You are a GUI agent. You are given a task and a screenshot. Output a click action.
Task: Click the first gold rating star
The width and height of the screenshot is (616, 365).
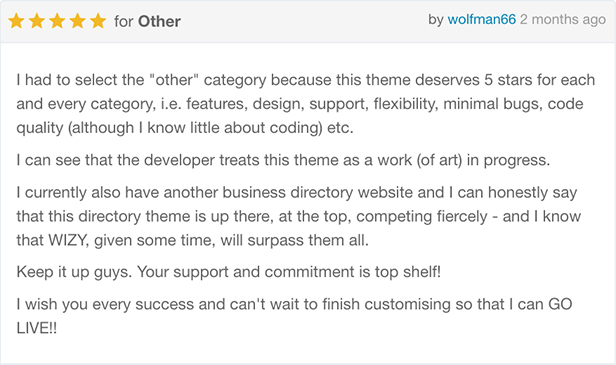pyautogui.click(x=16, y=21)
